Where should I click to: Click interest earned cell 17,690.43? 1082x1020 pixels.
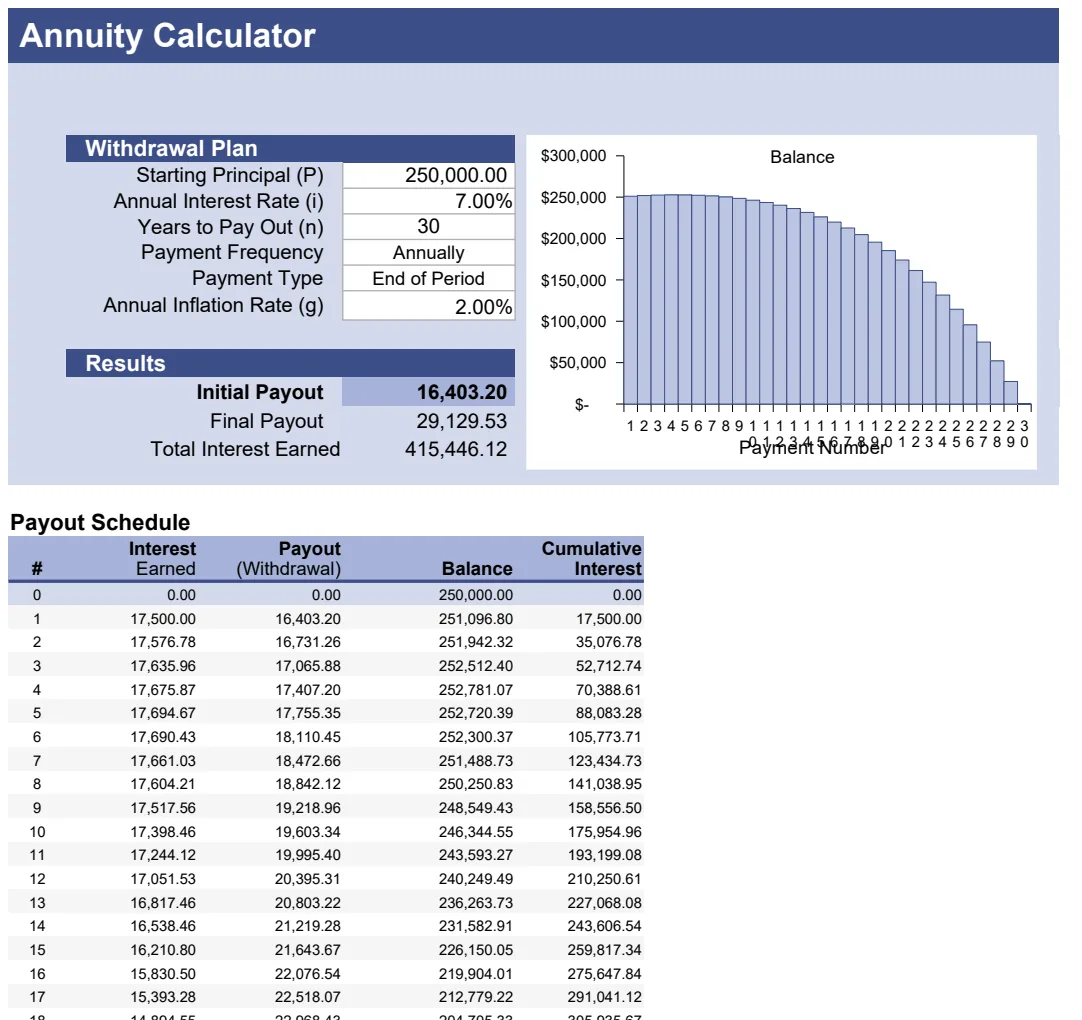point(163,737)
